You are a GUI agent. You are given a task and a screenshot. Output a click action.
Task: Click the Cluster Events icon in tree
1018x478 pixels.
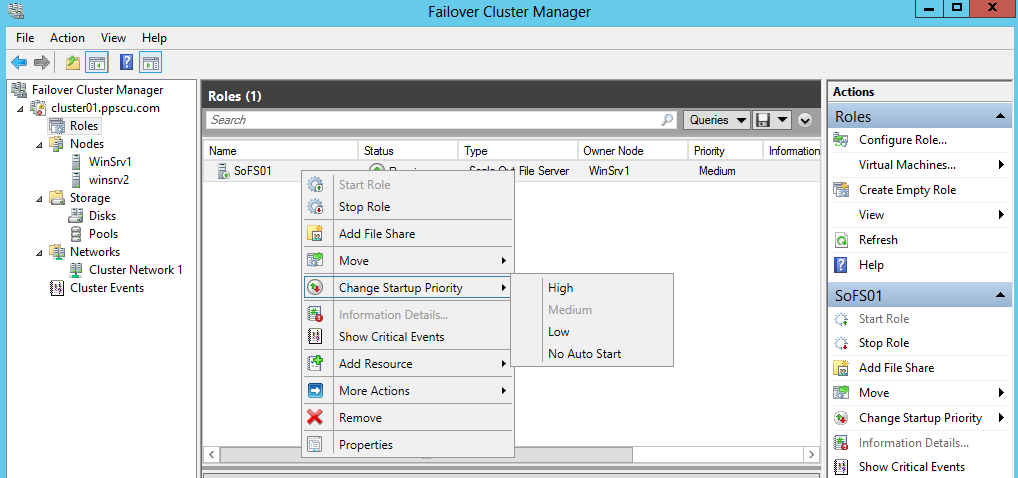pyautogui.click(x=58, y=288)
